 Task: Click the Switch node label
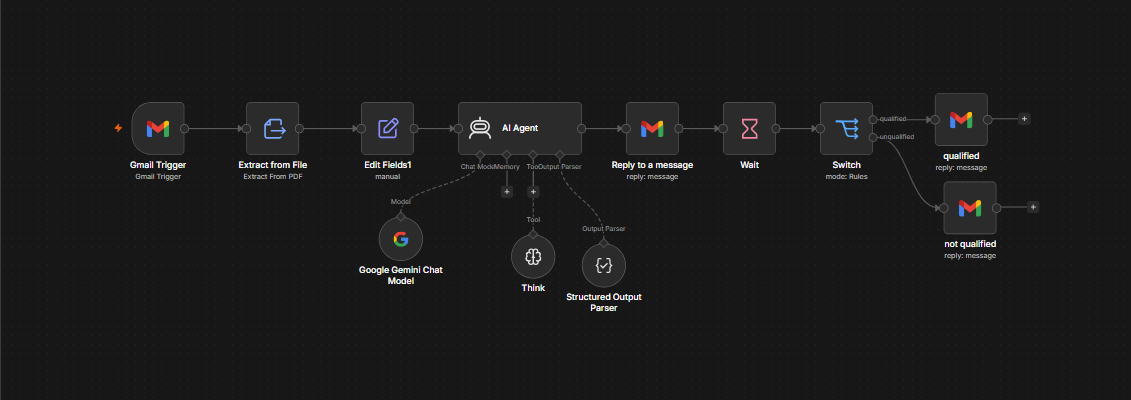pos(847,165)
